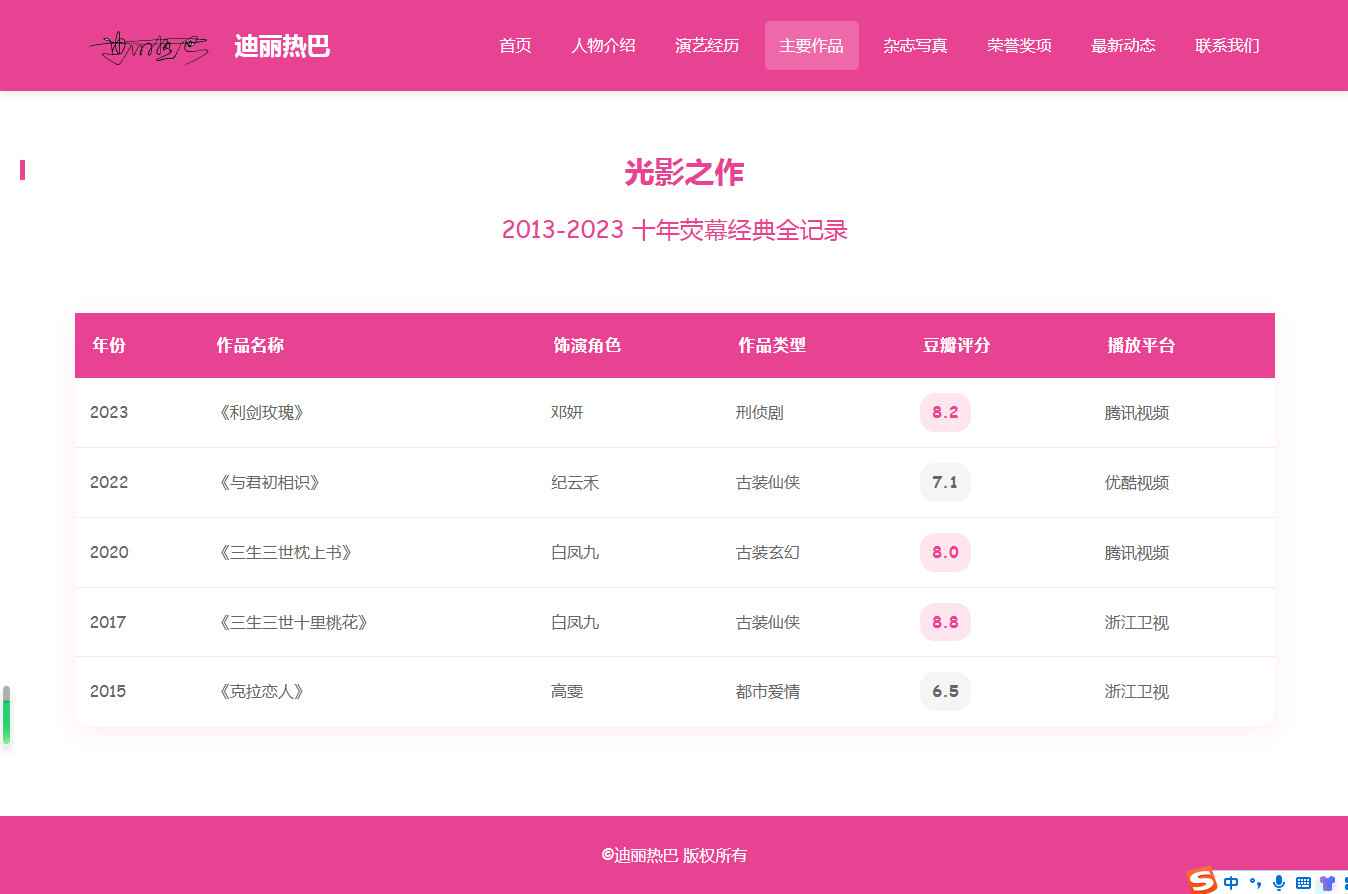The width and height of the screenshot is (1348, 894).
Task: Click the microphone voice input icon
Action: point(1279,882)
